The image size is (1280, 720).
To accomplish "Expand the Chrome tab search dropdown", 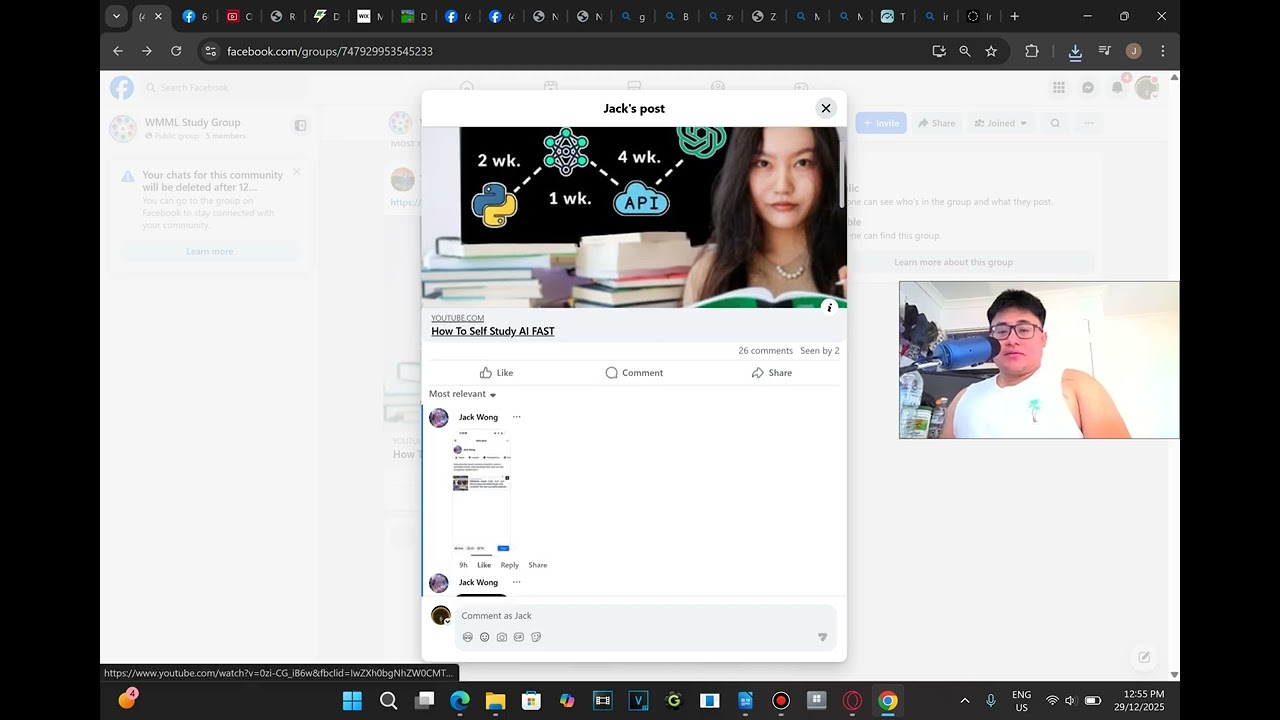I will pos(116,16).
